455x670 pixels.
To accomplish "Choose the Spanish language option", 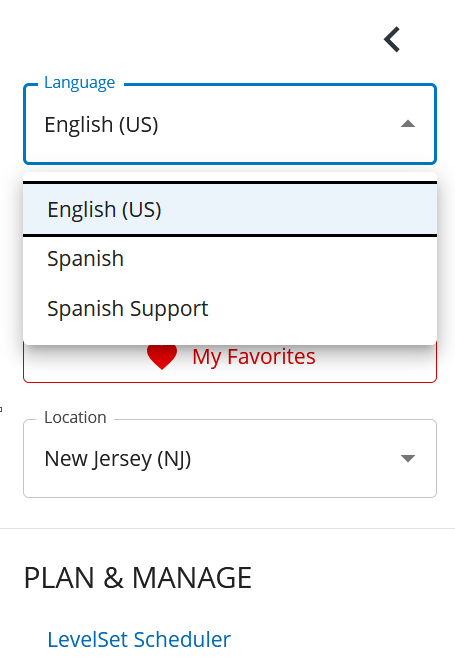I will click(230, 259).
